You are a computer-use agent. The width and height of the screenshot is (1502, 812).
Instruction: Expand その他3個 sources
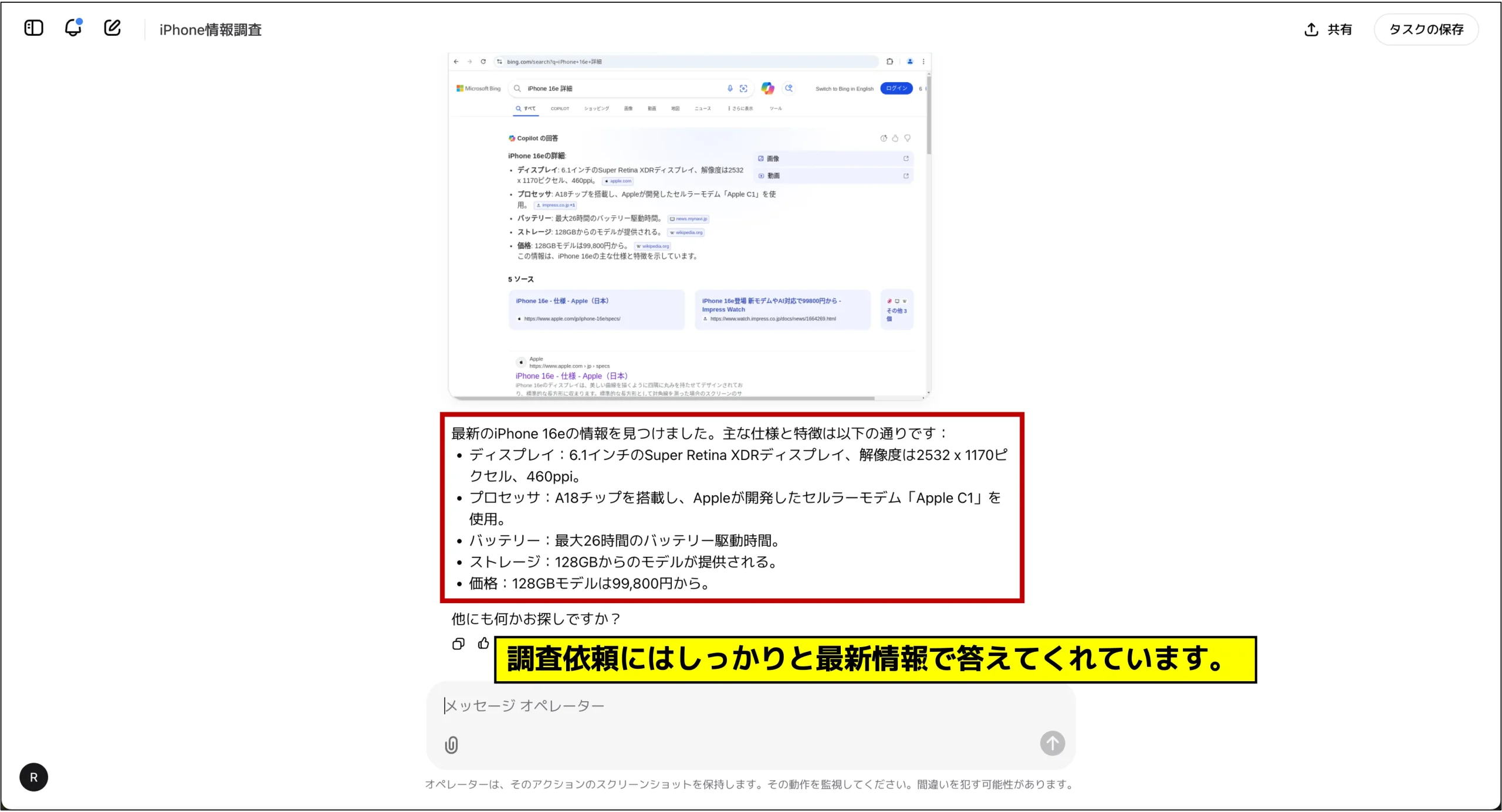[x=897, y=309]
